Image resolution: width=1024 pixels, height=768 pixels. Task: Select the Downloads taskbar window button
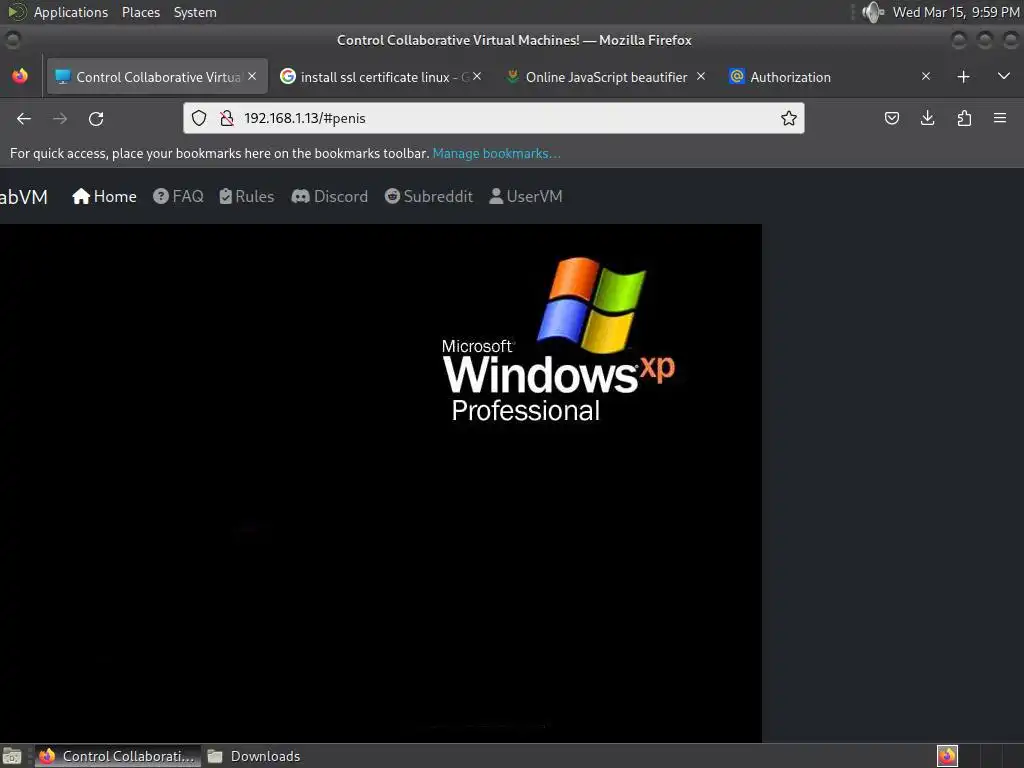click(253, 756)
